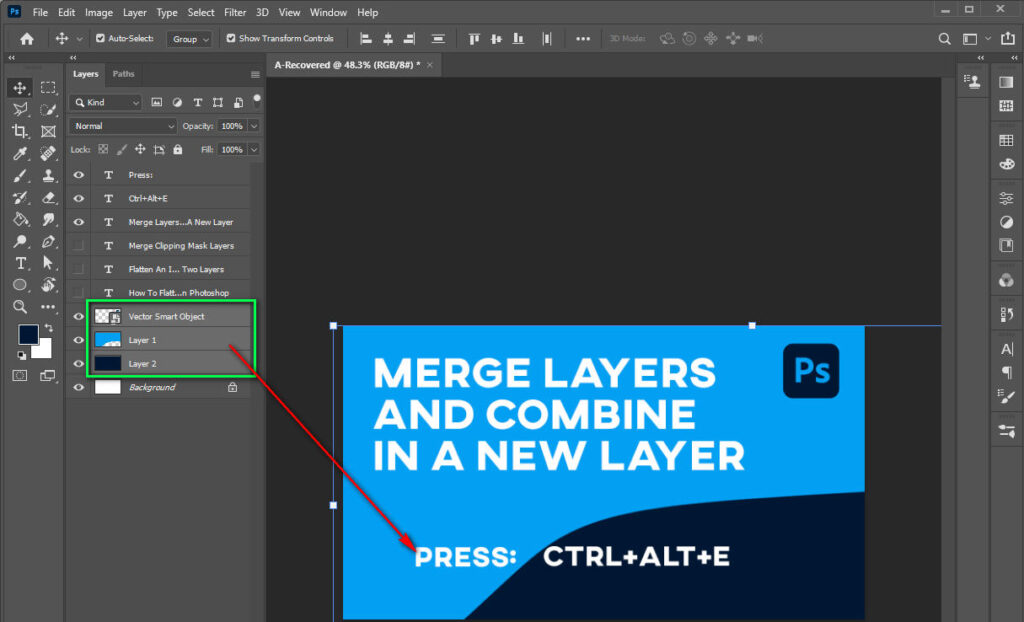Select the Brush tool

click(21, 177)
